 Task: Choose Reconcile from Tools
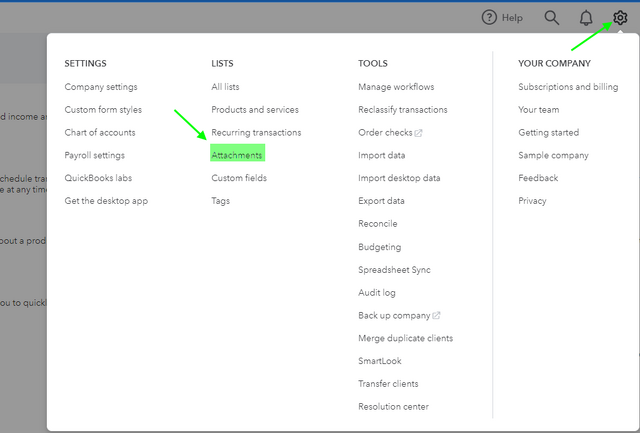(378, 224)
